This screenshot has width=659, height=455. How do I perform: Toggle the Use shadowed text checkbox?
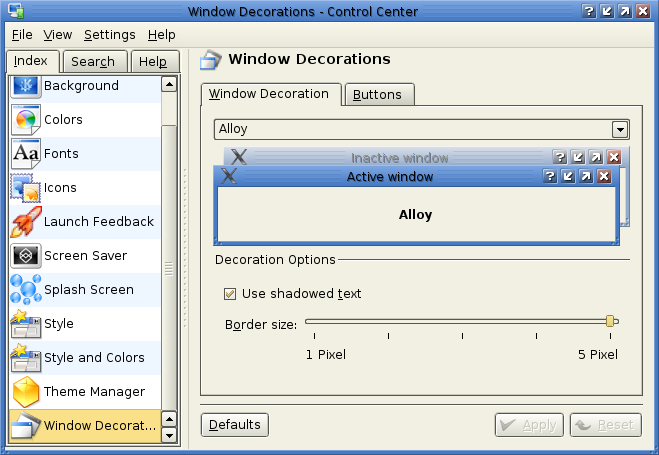coord(230,294)
